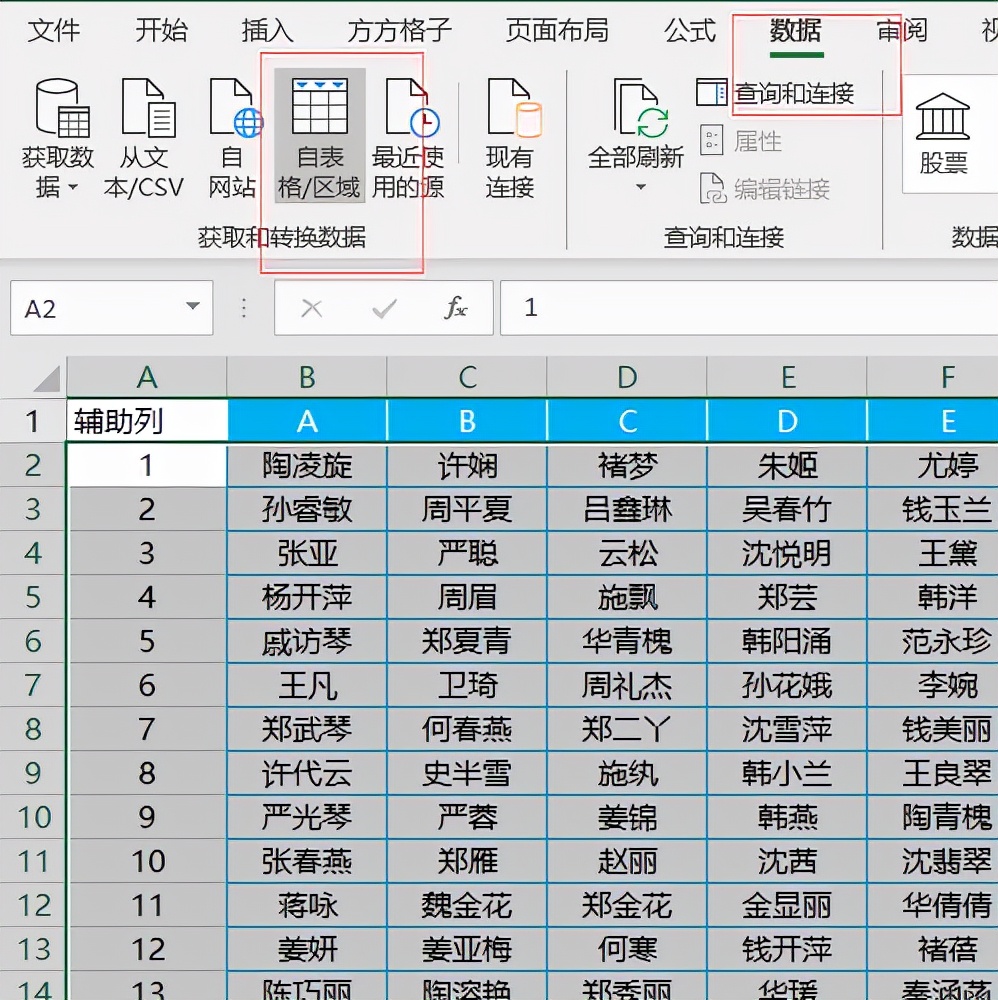The image size is (998, 1000).
Task: Click cell containing 郑夏青
Action: click(x=467, y=641)
